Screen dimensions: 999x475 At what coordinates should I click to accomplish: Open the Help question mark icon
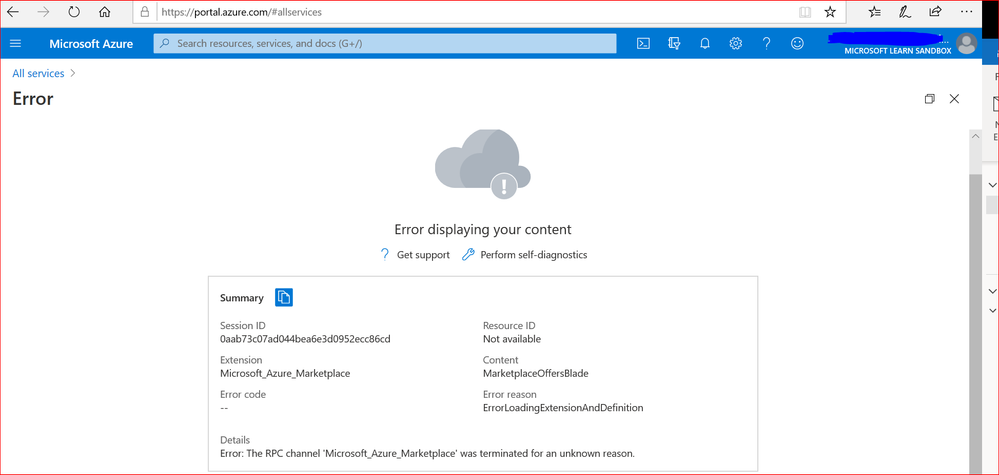point(766,43)
